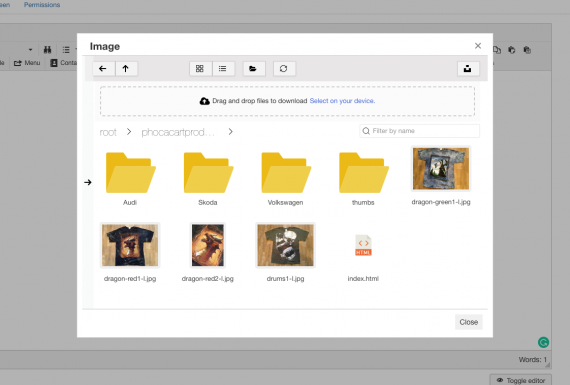This screenshot has width=570, height=385.
Task: Go up one folder level
Action: click(x=126, y=69)
